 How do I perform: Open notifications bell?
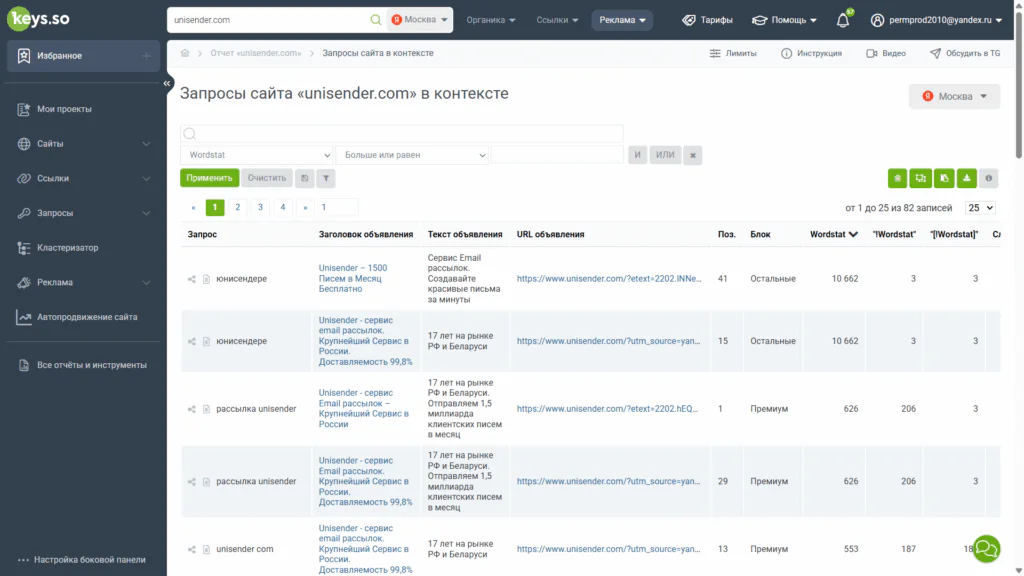[843, 20]
